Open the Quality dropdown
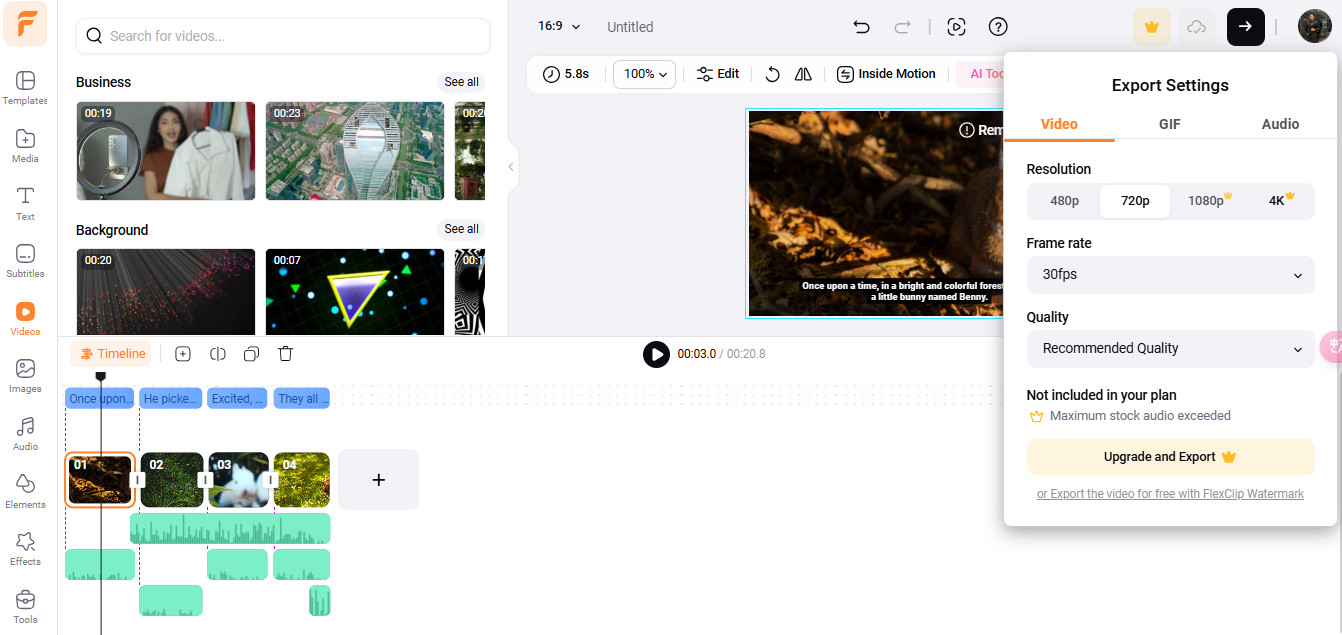Screen dimensions: 1342x635 pyautogui.click(x=1170, y=349)
